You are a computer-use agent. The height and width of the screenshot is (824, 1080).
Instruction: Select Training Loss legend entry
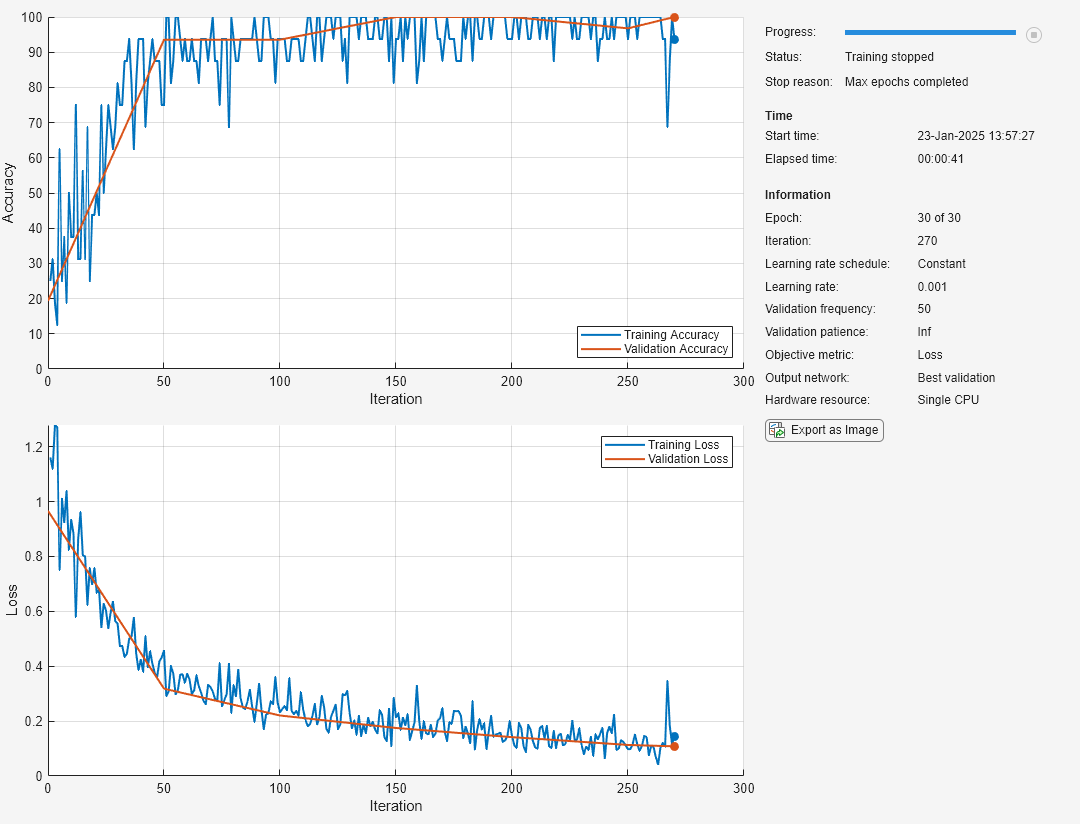[x=683, y=445]
